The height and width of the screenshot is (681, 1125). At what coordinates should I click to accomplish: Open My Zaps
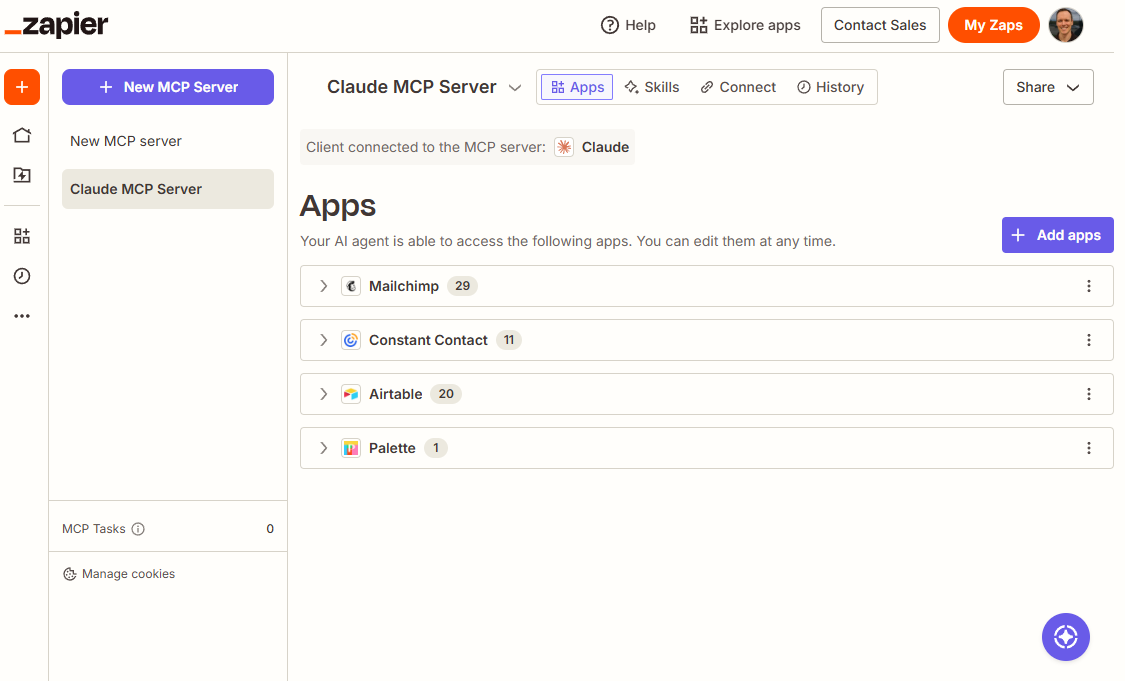(x=993, y=25)
